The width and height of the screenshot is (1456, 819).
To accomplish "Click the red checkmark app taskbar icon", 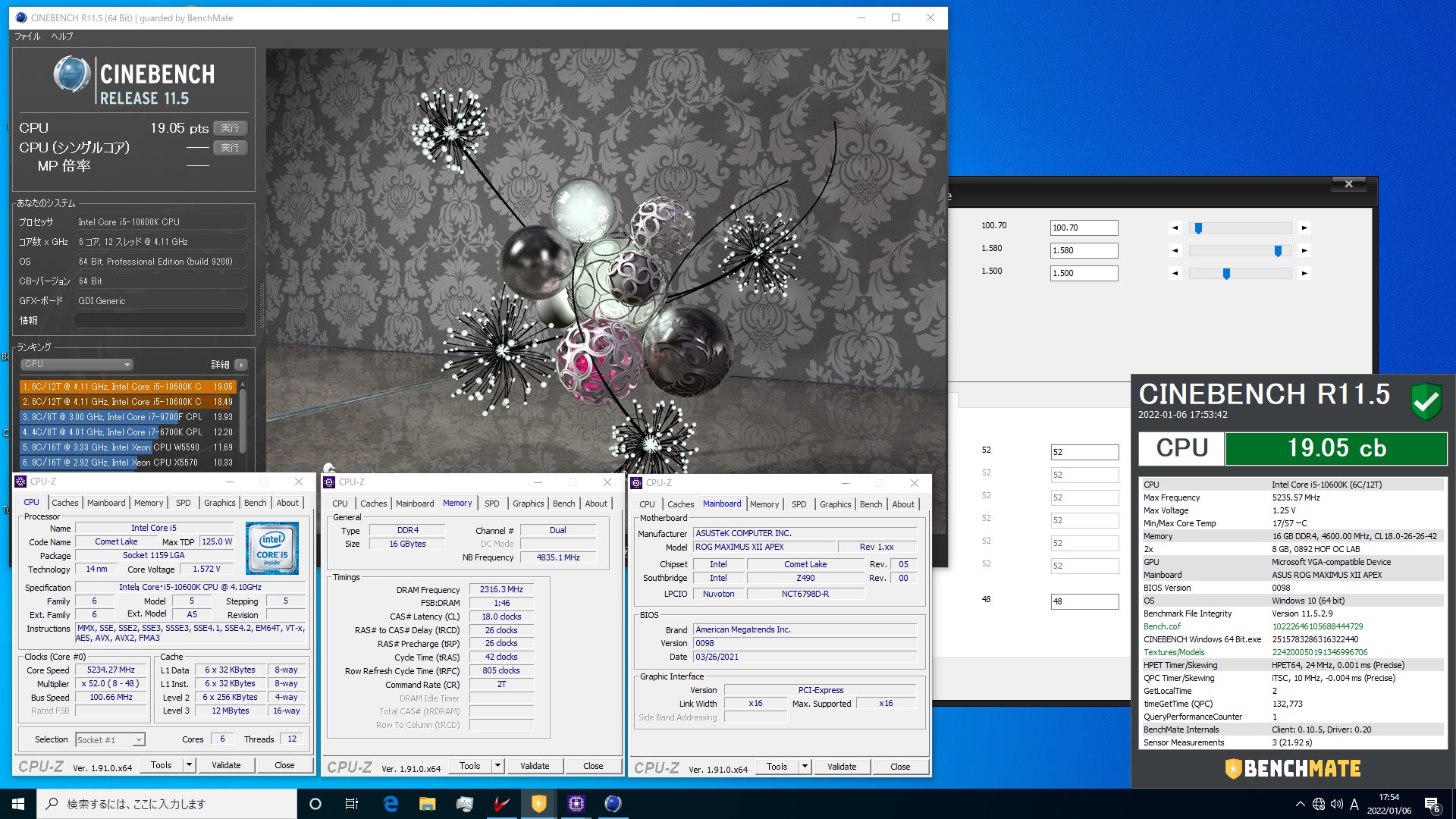I will coord(502,804).
